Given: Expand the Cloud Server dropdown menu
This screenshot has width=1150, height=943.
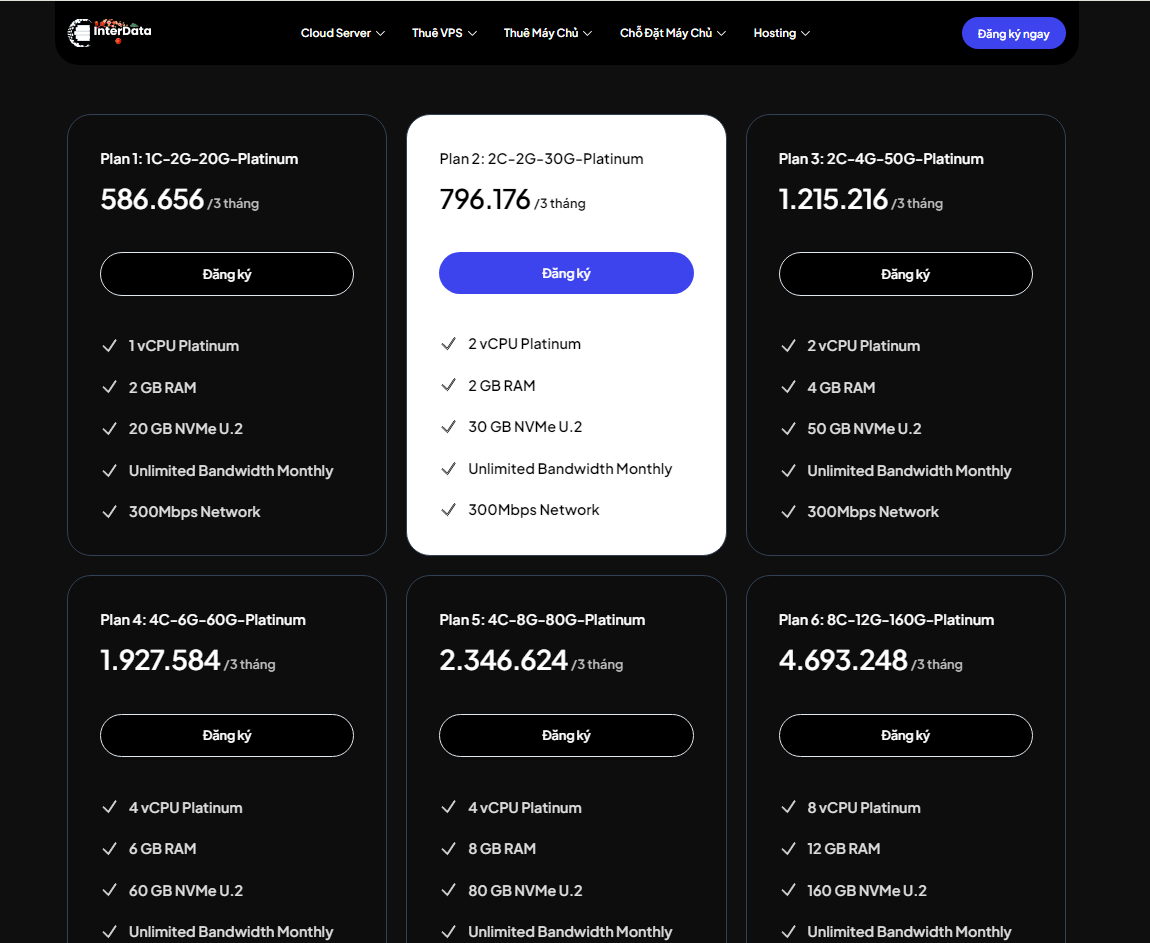Looking at the screenshot, I should coord(342,33).
